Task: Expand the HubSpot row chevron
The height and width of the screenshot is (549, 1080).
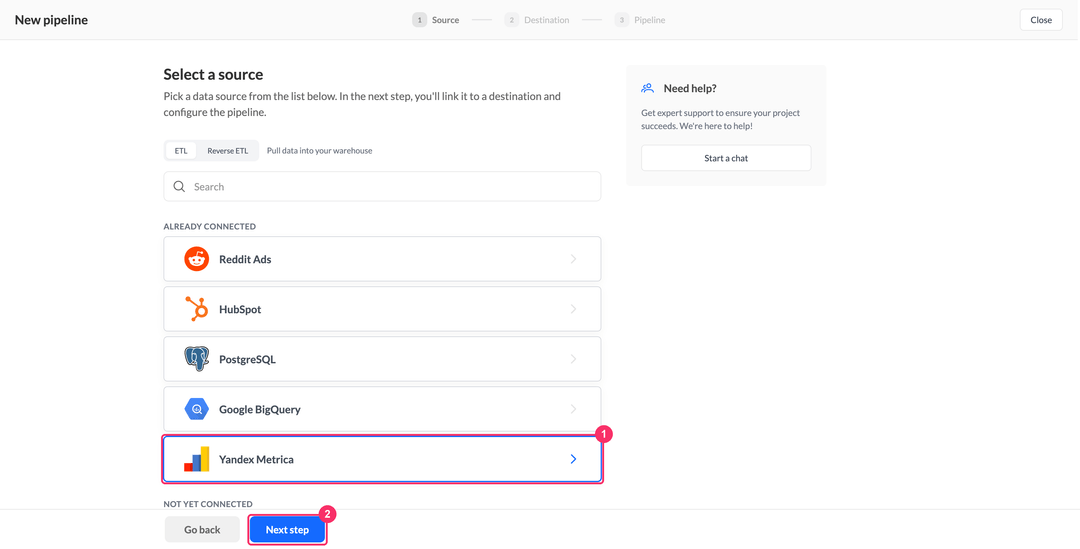Action: pyautogui.click(x=573, y=309)
